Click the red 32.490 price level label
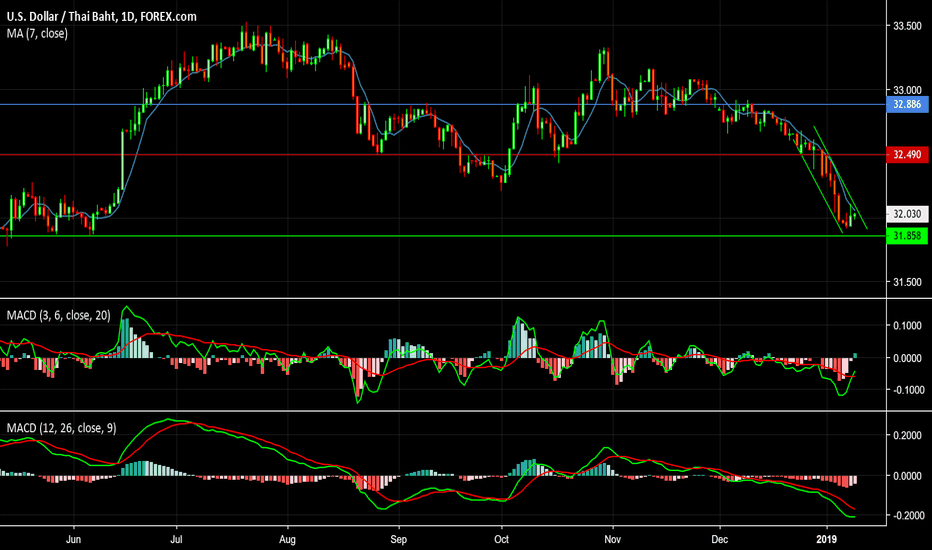This screenshot has width=932, height=550. (x=907, y=155)
